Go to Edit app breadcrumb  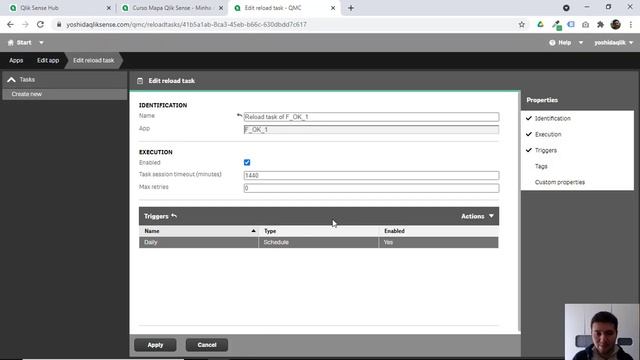[x=48, y=60]
